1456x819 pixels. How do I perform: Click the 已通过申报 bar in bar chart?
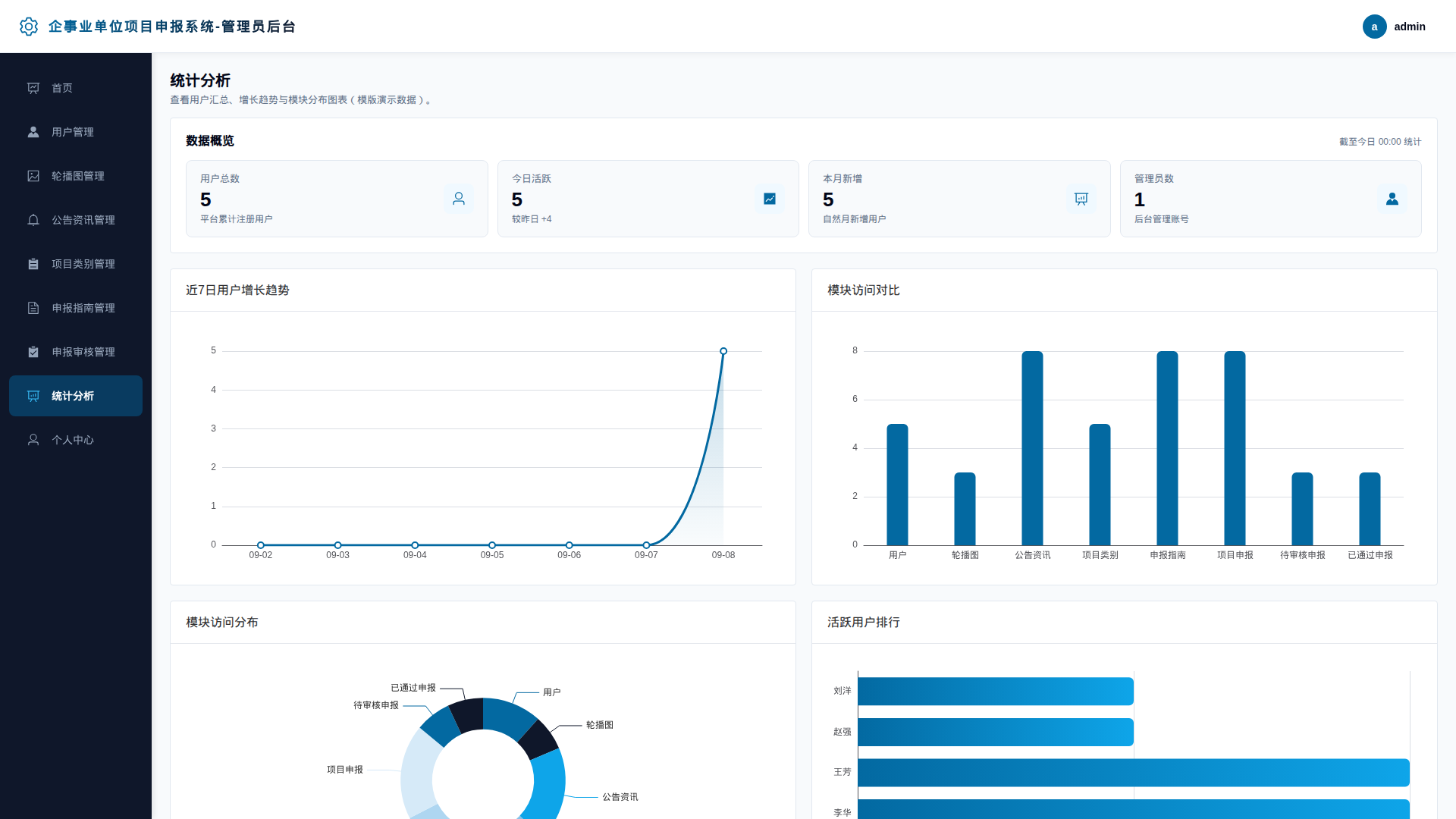[1370, 509]
